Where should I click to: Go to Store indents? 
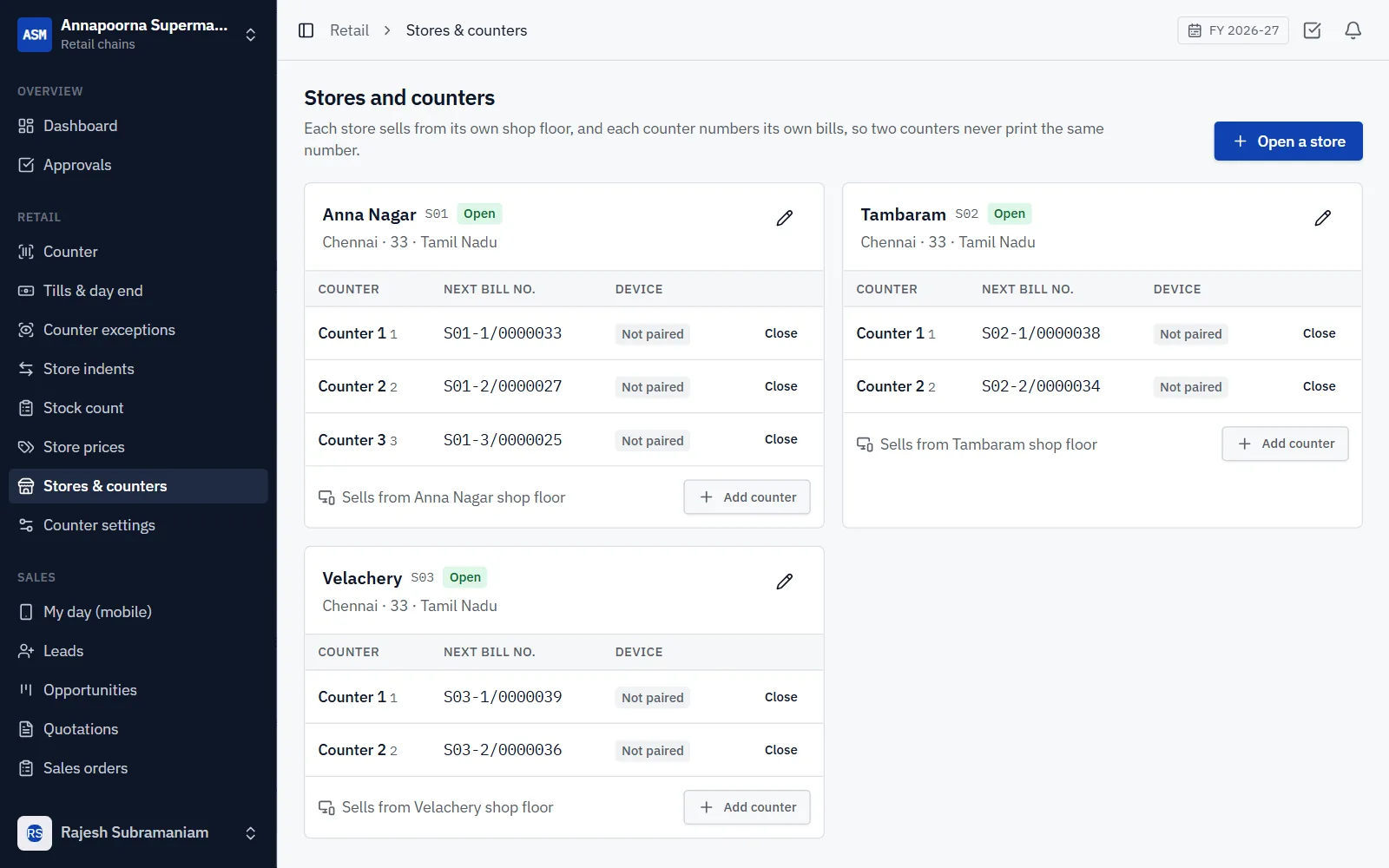138,369
